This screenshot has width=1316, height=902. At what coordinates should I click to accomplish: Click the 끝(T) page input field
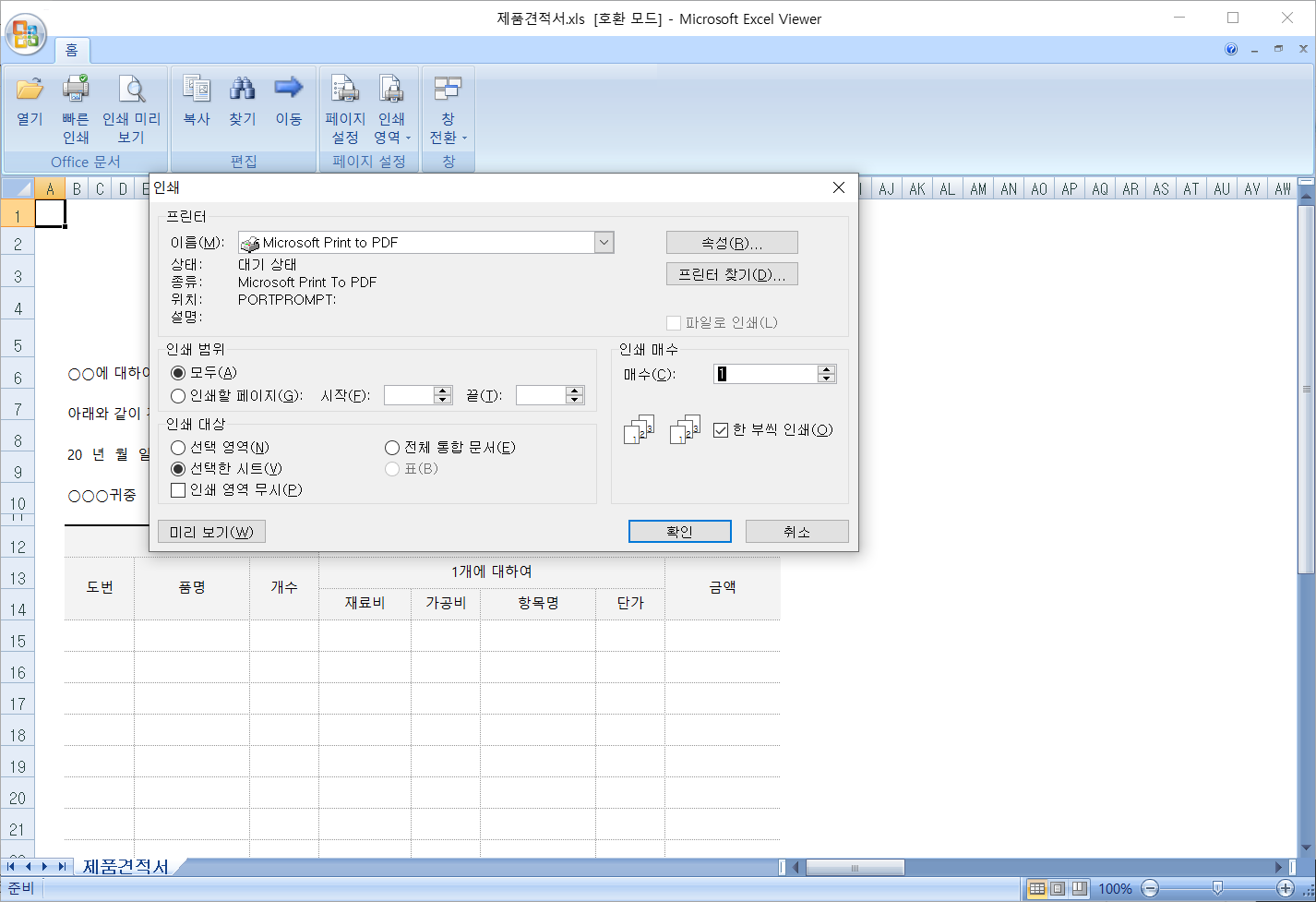(x=541, y=395)
